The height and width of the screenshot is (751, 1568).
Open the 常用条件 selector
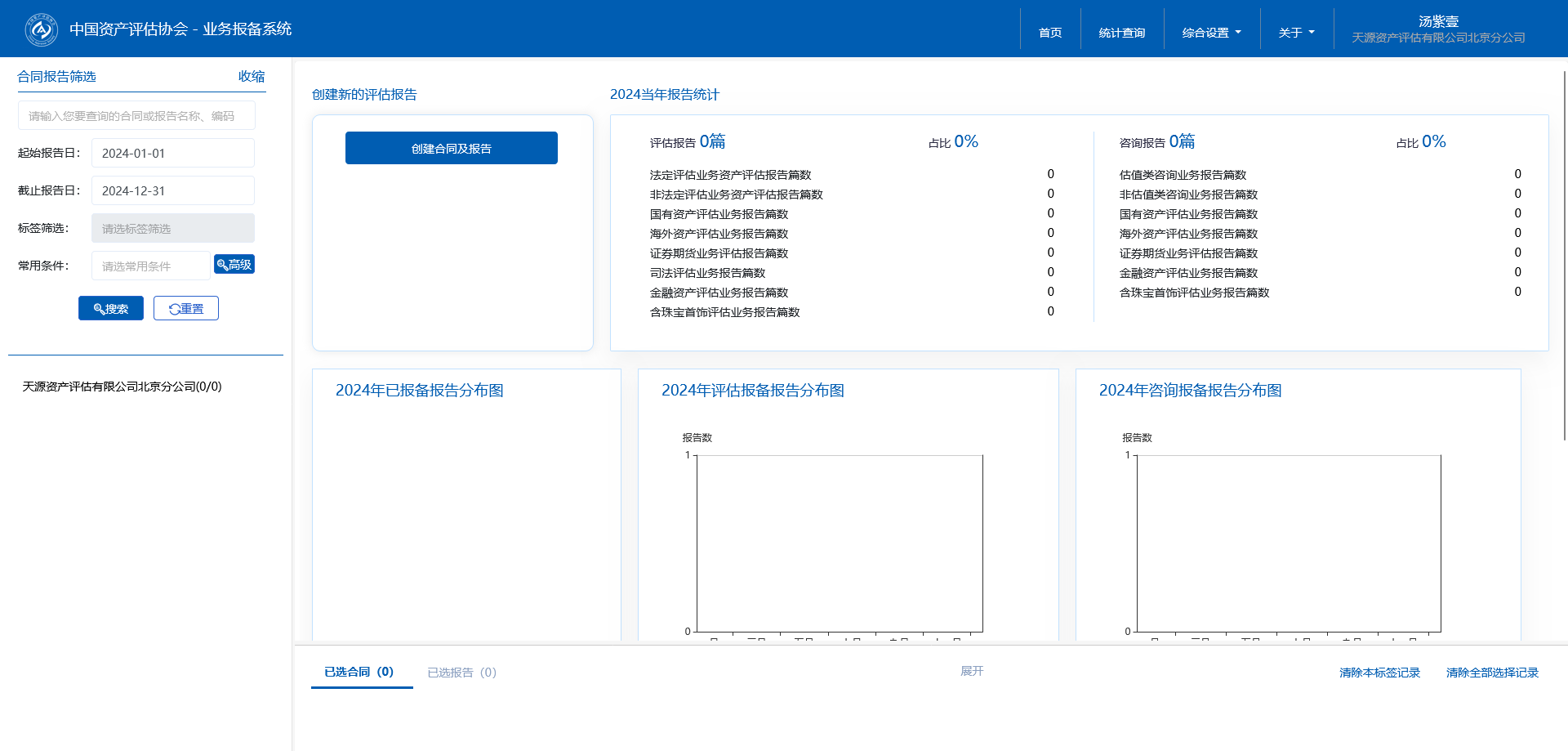(150, 266)
